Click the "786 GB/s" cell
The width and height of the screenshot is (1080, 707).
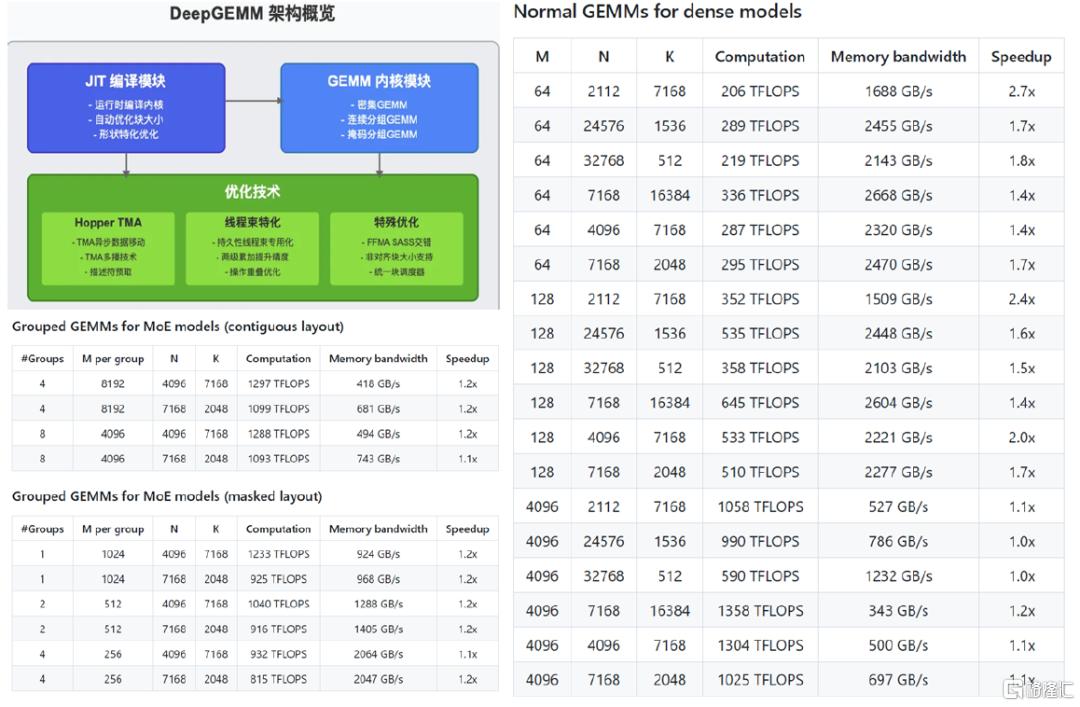click(898, 541)
